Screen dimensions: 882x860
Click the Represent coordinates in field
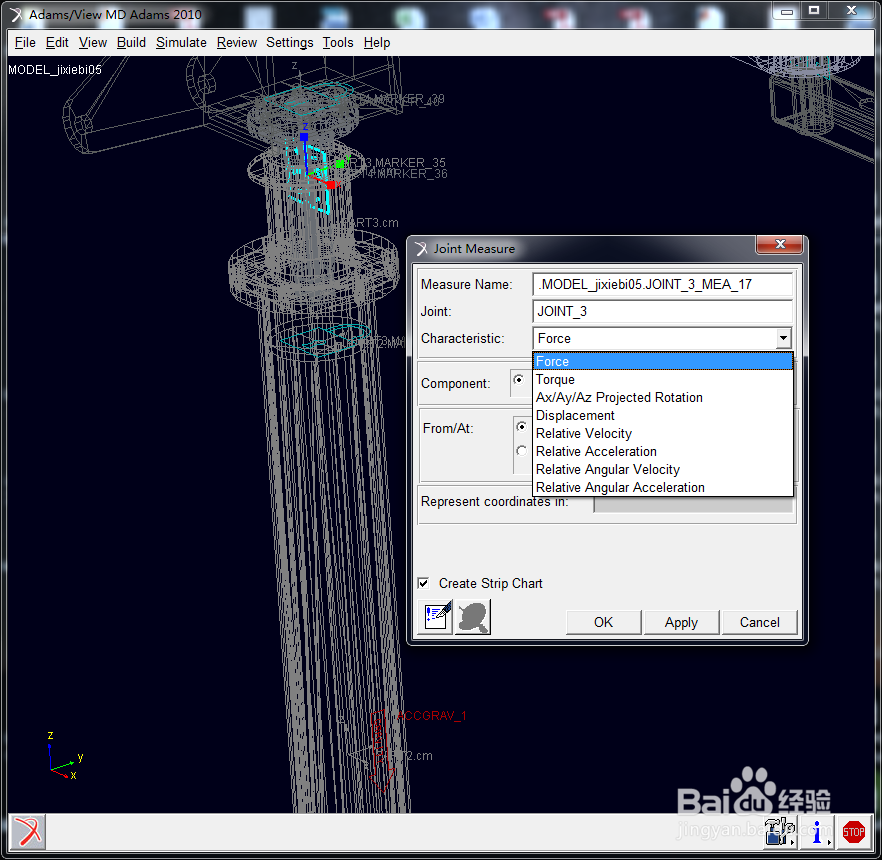coord(694,502)
